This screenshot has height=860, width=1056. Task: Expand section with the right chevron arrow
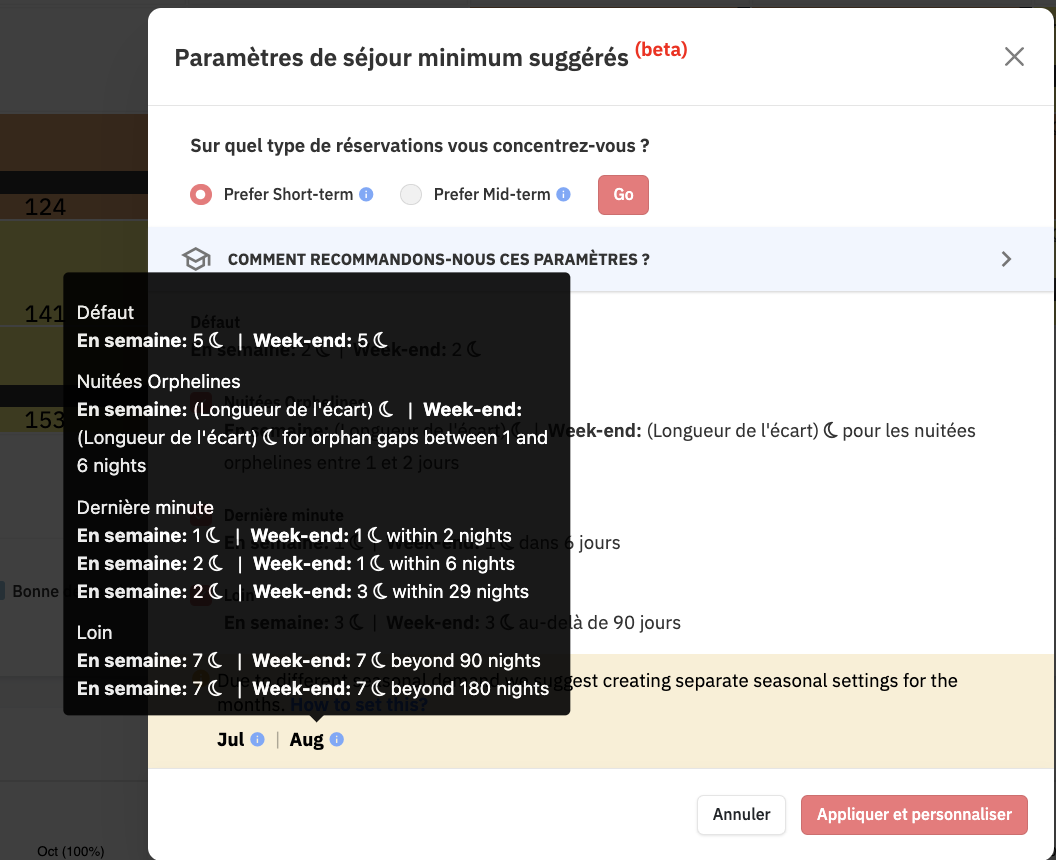click(1006, 259)
